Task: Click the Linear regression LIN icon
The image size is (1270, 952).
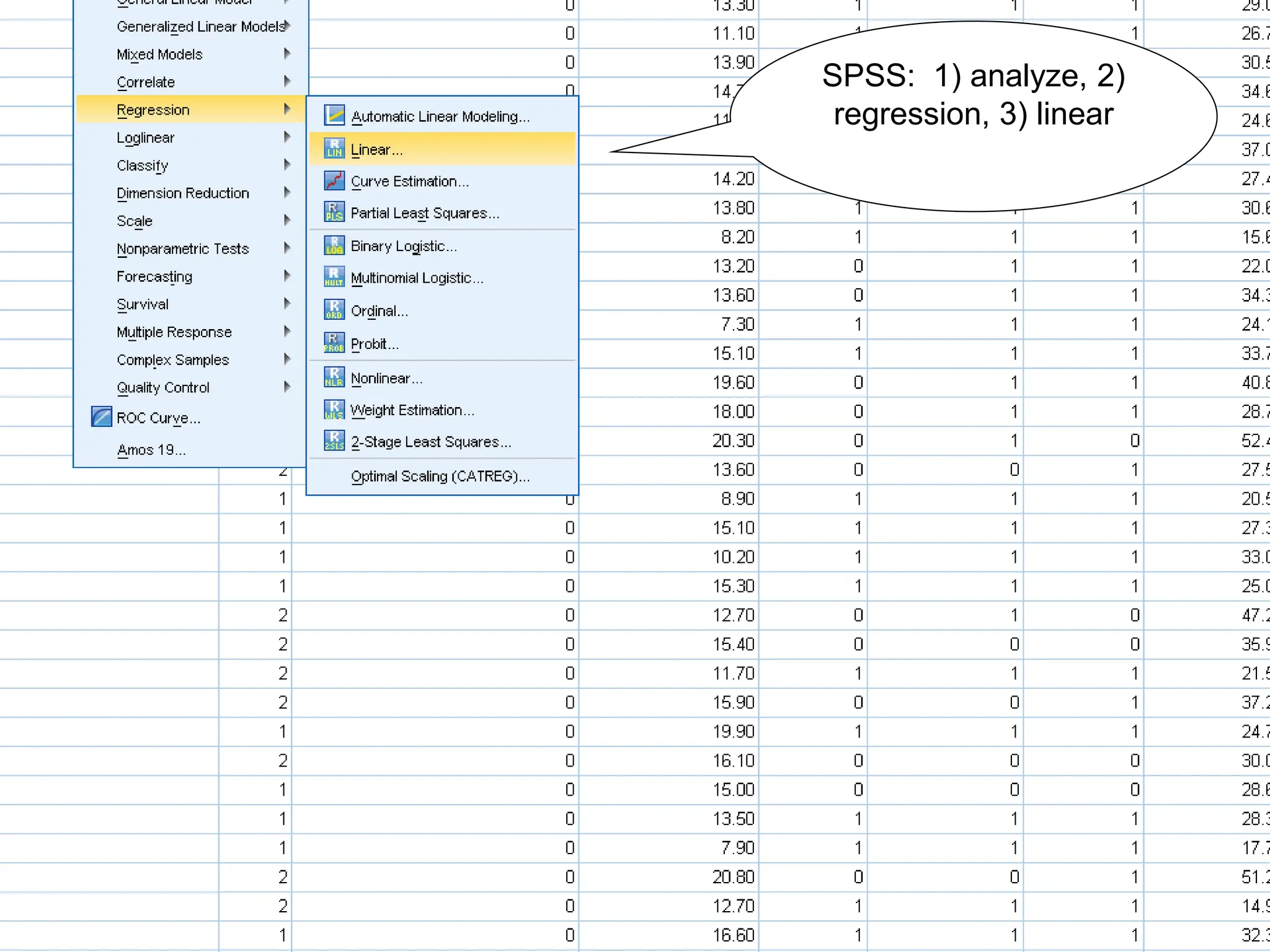Action: click(x=334, y=149)
